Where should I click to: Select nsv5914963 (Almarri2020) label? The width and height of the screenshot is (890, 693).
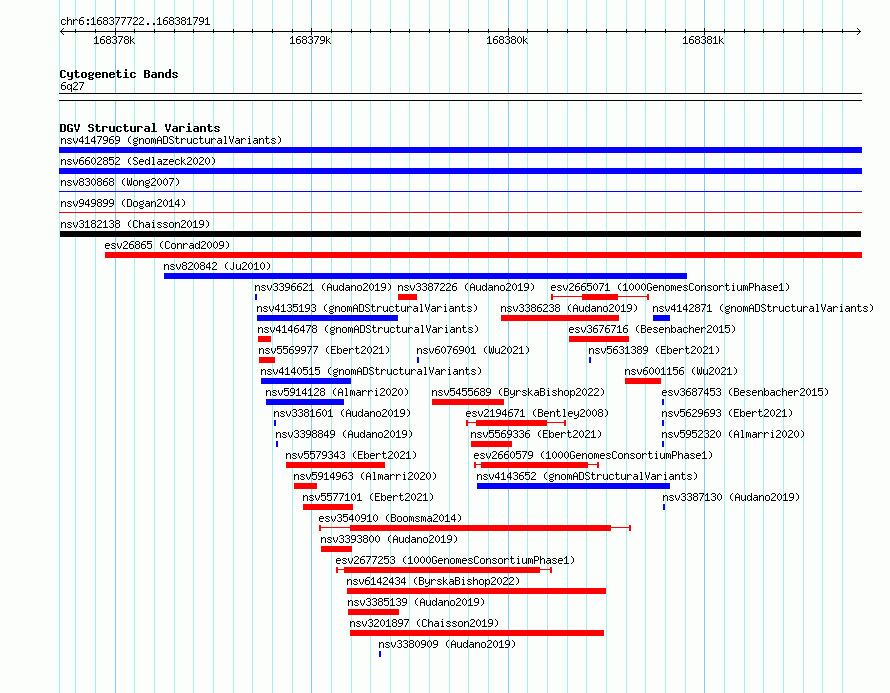tap(365, 476)
